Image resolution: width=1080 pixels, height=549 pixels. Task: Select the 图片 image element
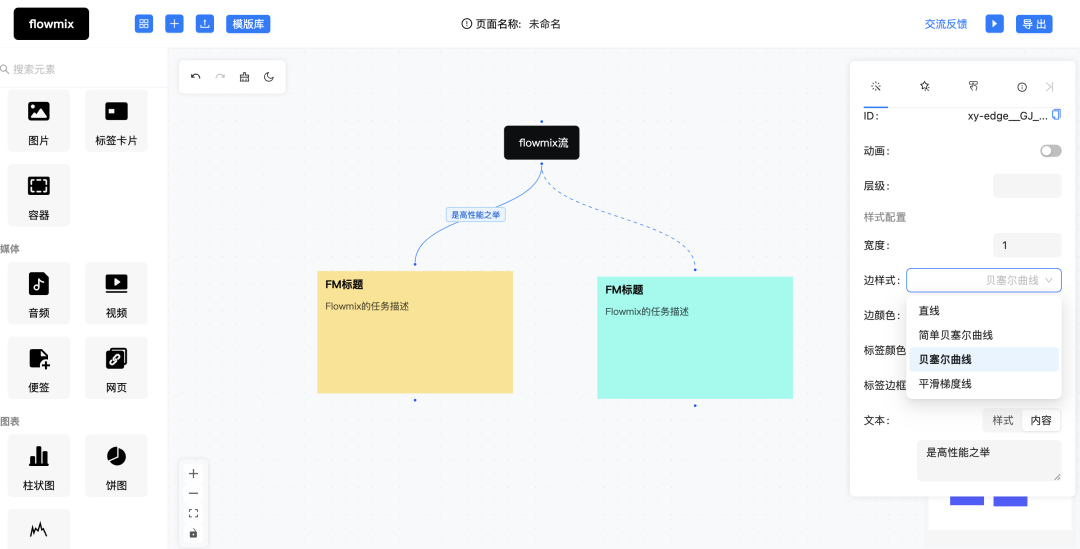point(39,121)
